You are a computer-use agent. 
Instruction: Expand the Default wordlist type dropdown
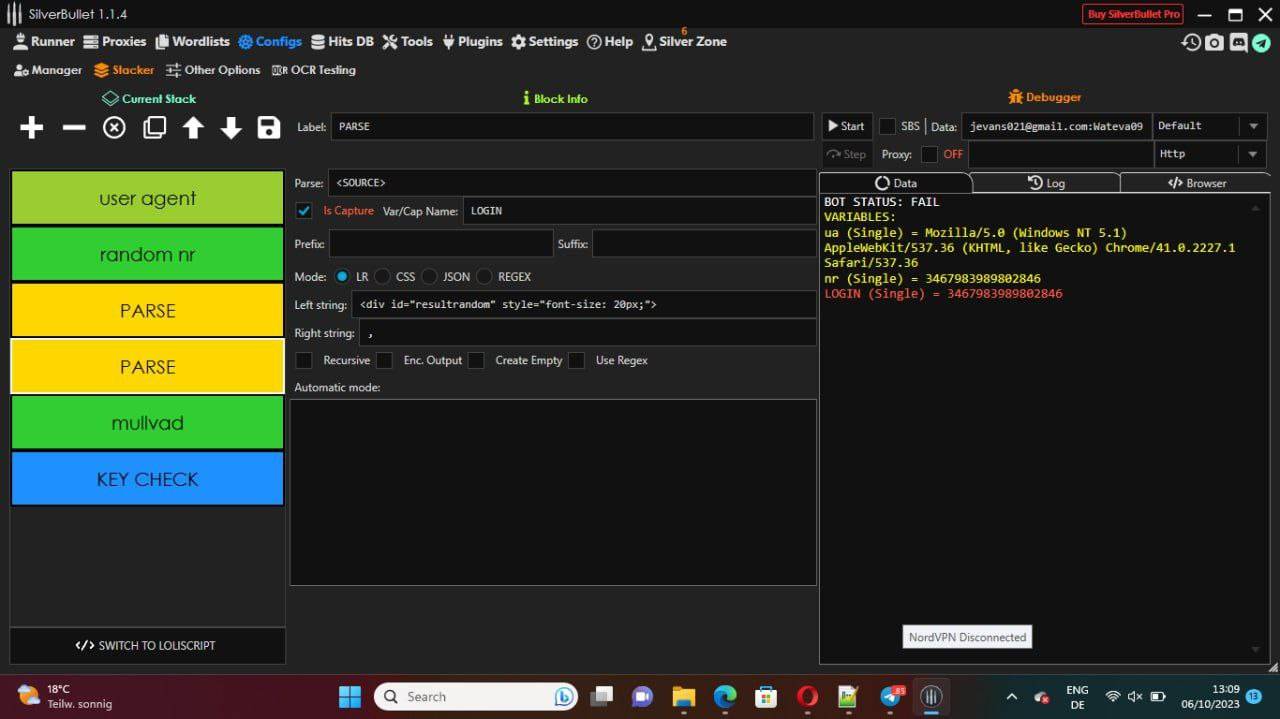(1252, 126)
